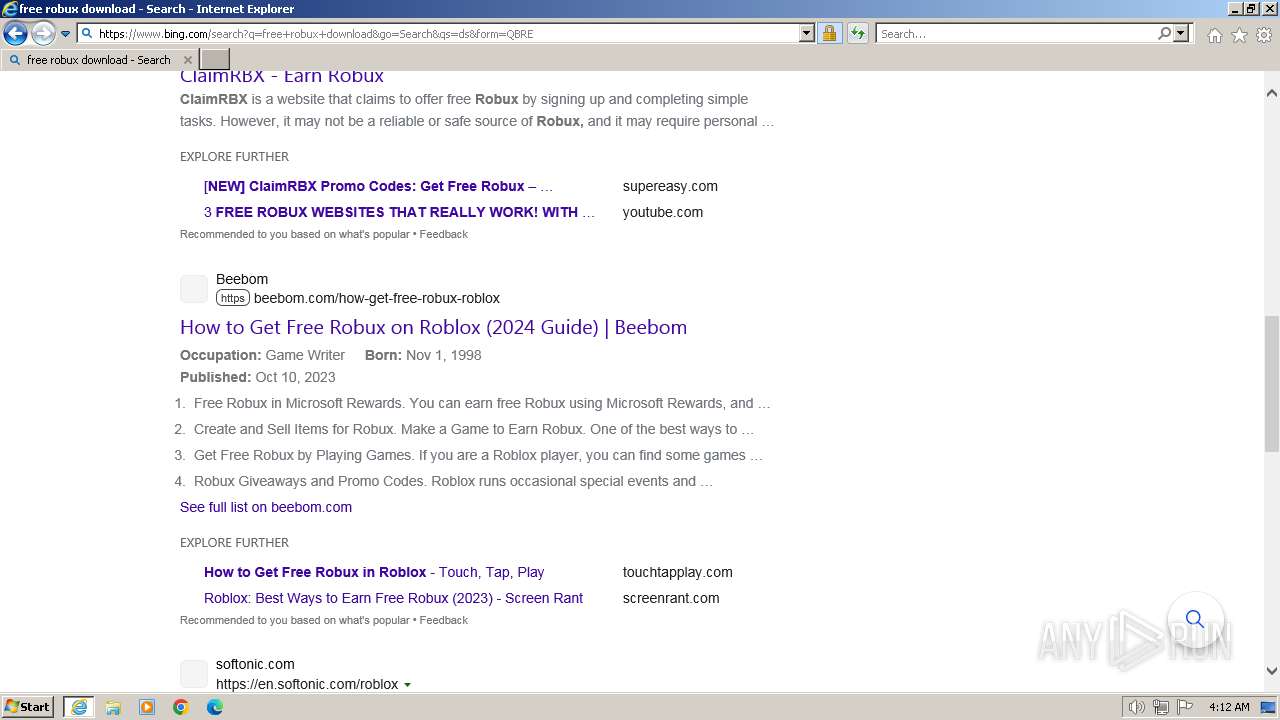Click the page scrollbar up arrow
Screen dimensions: 1280x720
point(1271,93)
